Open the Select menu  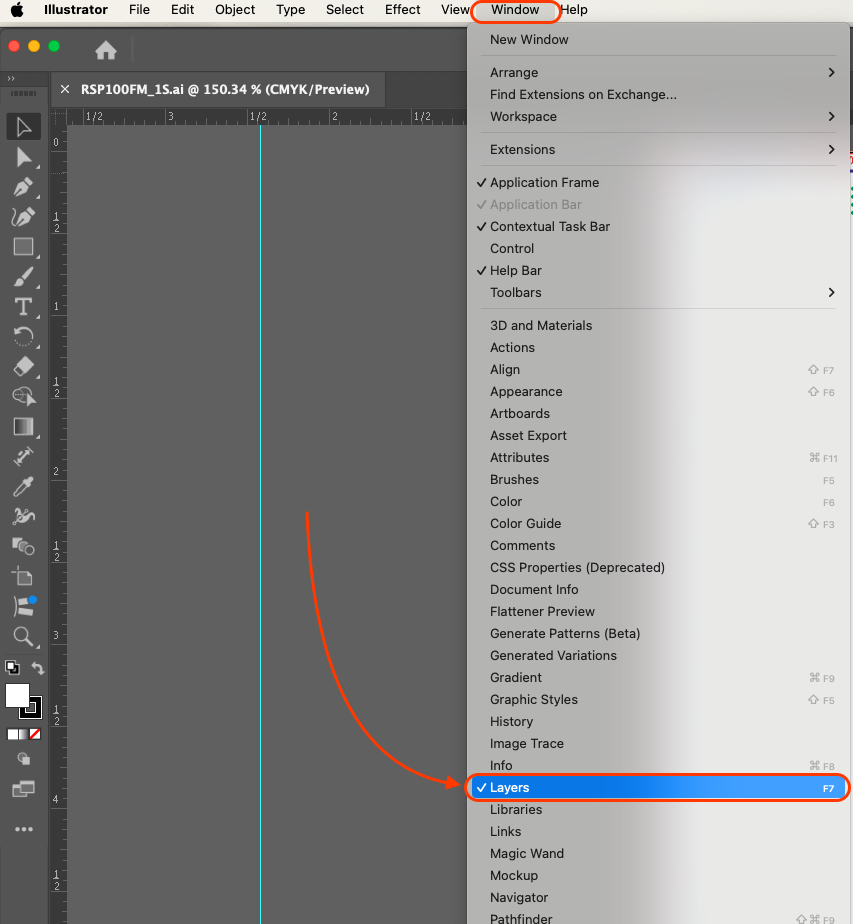(x=345, y=10)
